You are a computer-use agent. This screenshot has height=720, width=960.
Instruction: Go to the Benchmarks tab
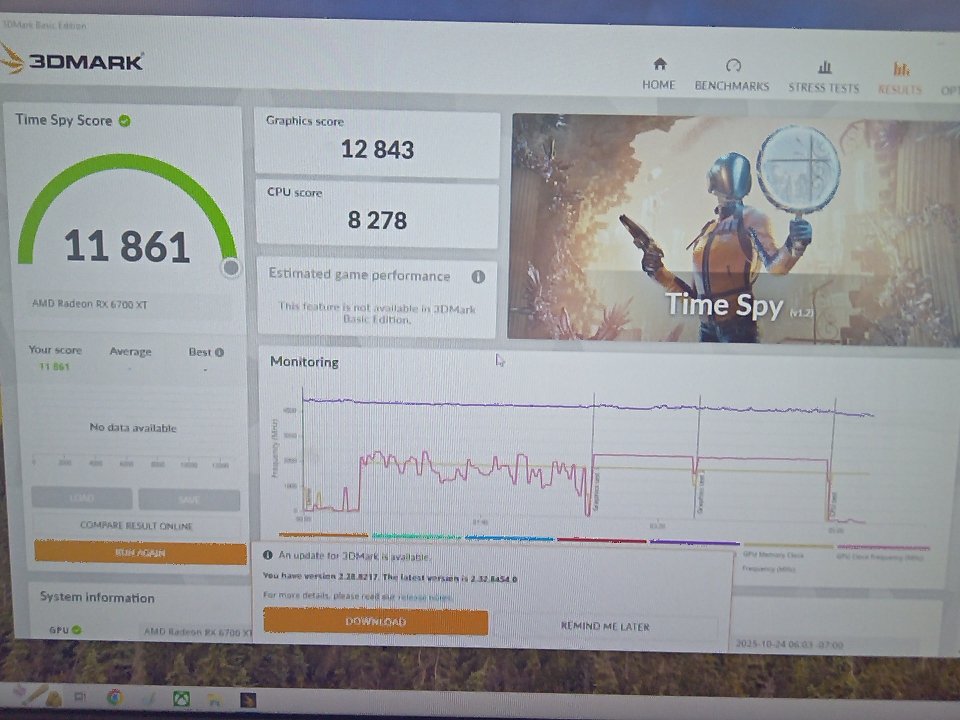732,86
